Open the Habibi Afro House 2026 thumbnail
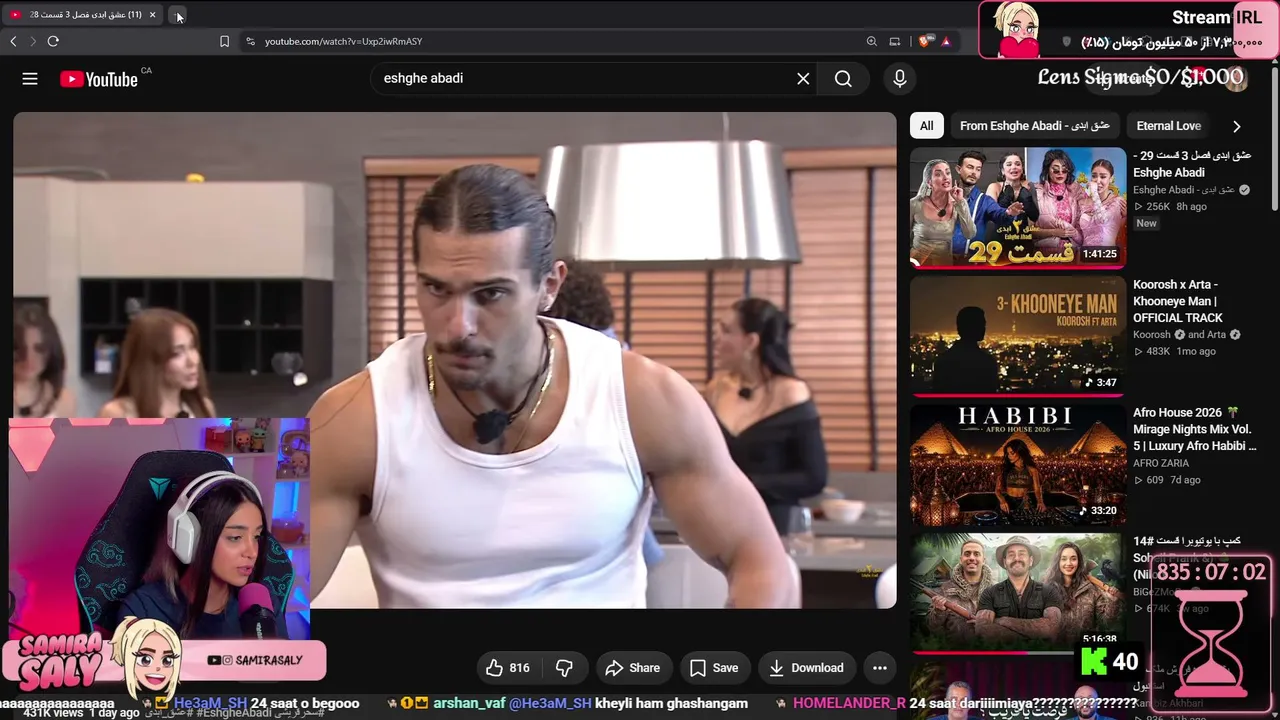1280x720 pixels. (1018, 464)
